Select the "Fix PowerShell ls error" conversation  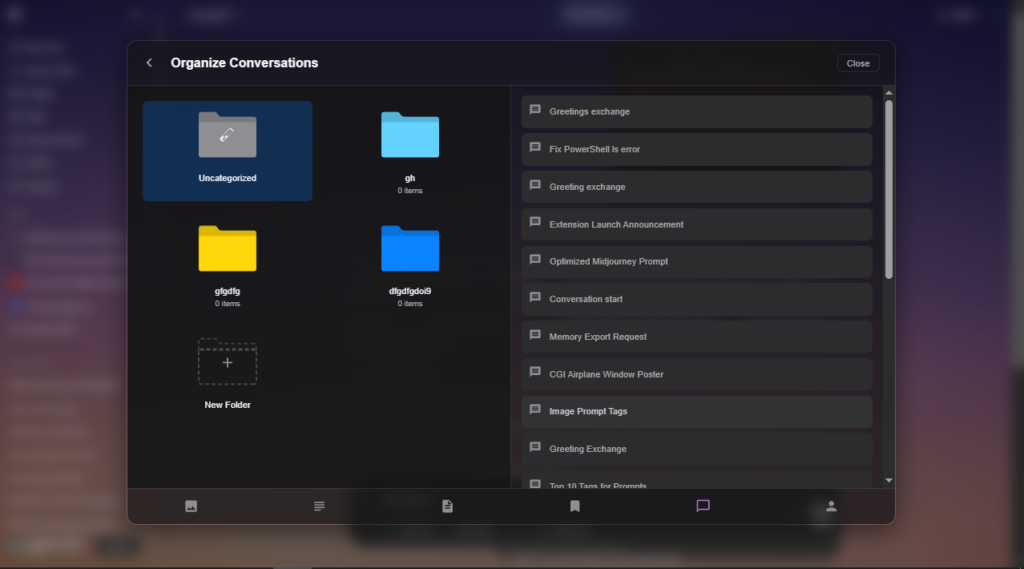tap(696, 149)
